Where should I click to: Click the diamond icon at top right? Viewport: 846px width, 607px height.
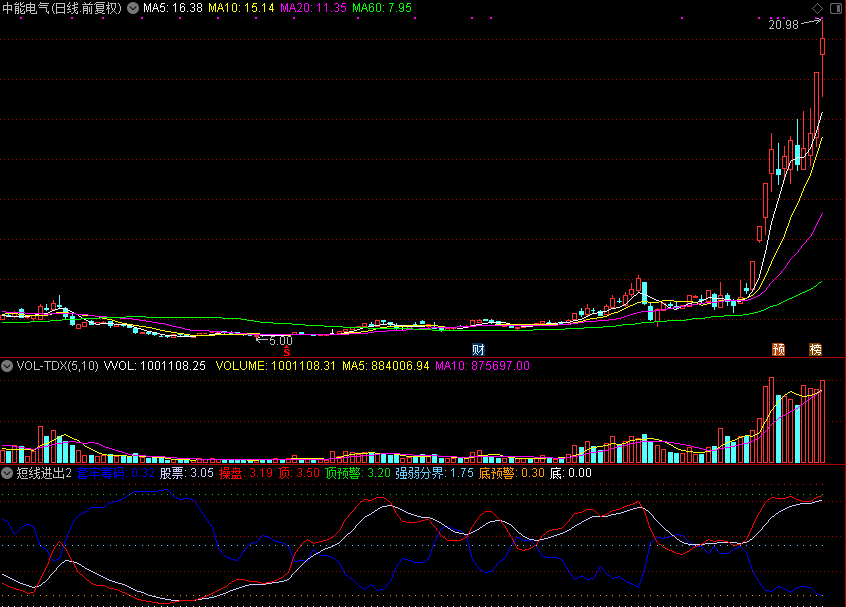click(817, 8)
